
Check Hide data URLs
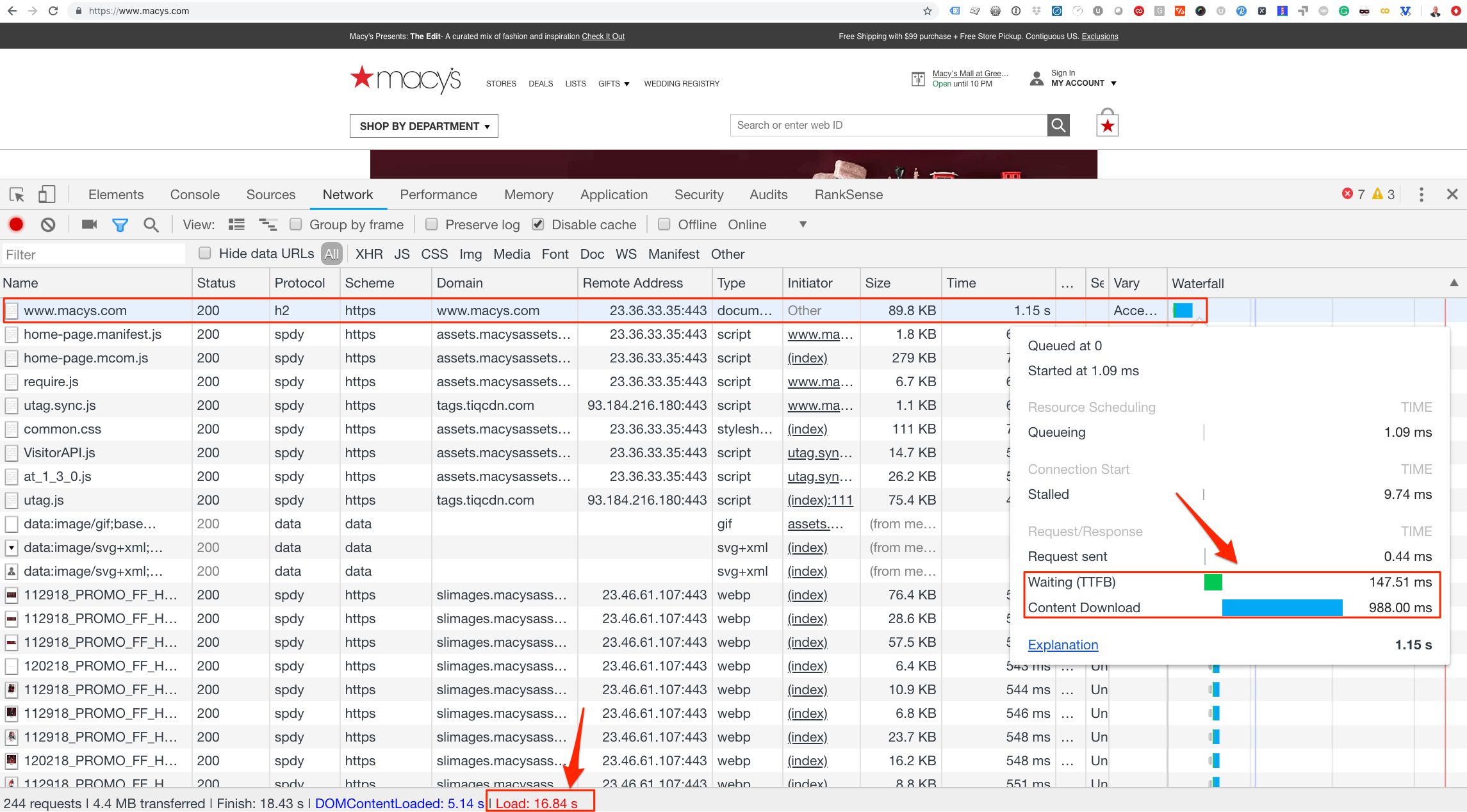click(x=204, y=253)
